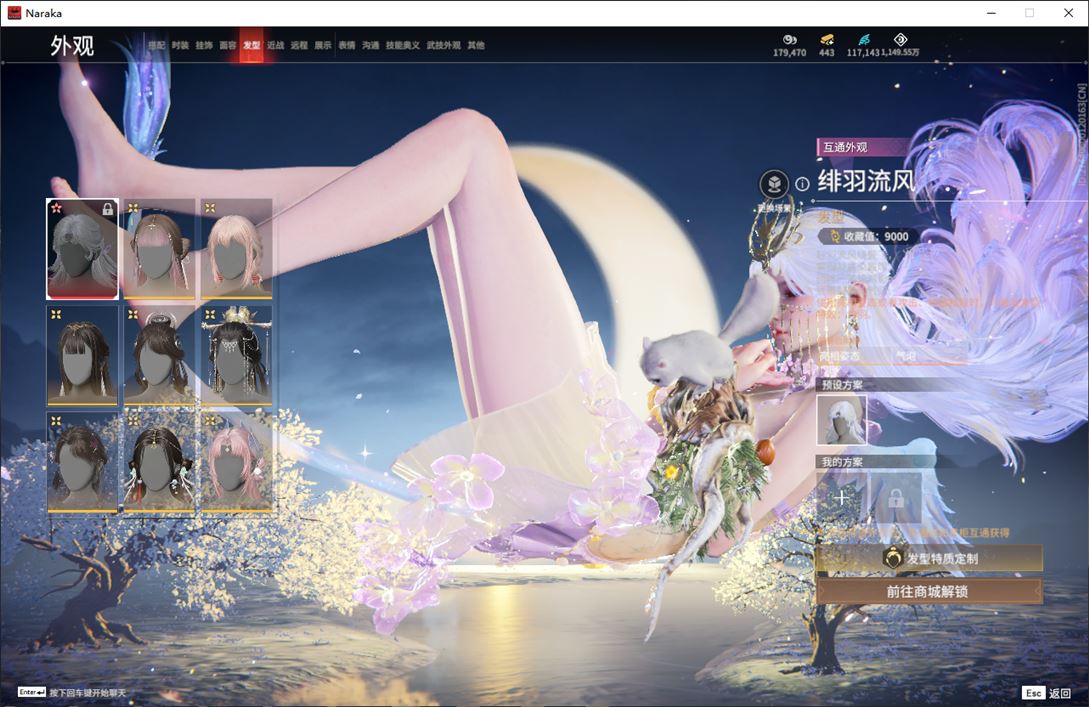Click the 收藏值 9000 collection value badge
1089x707 pixels.
click(x=870, y=236)
